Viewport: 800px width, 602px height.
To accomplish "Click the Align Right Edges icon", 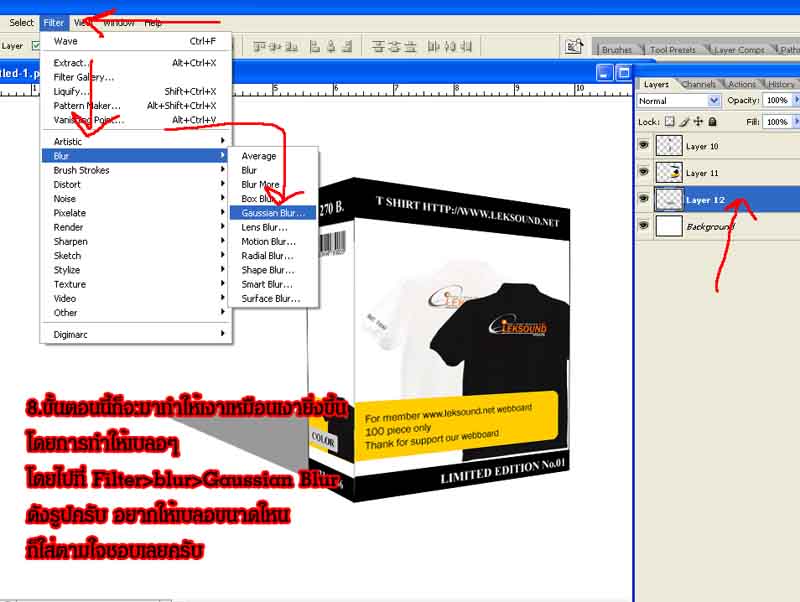I will tap(347, 47).
